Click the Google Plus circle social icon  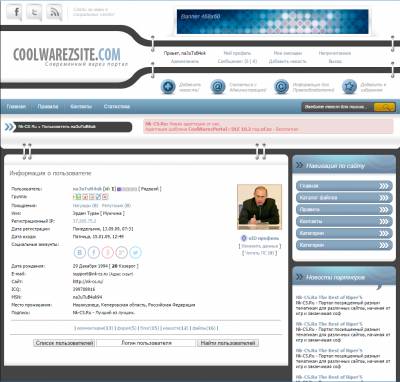(122, 252)
